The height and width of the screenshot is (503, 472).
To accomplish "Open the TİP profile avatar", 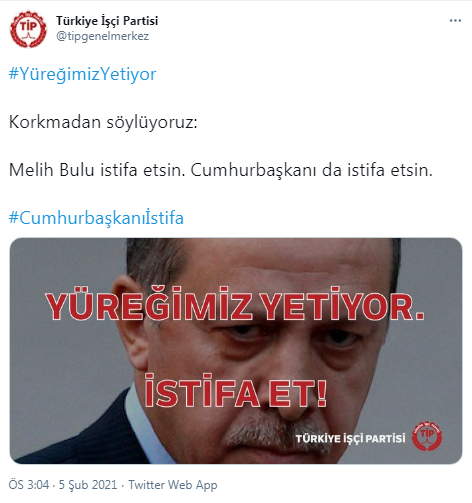I will pos(28,29).
